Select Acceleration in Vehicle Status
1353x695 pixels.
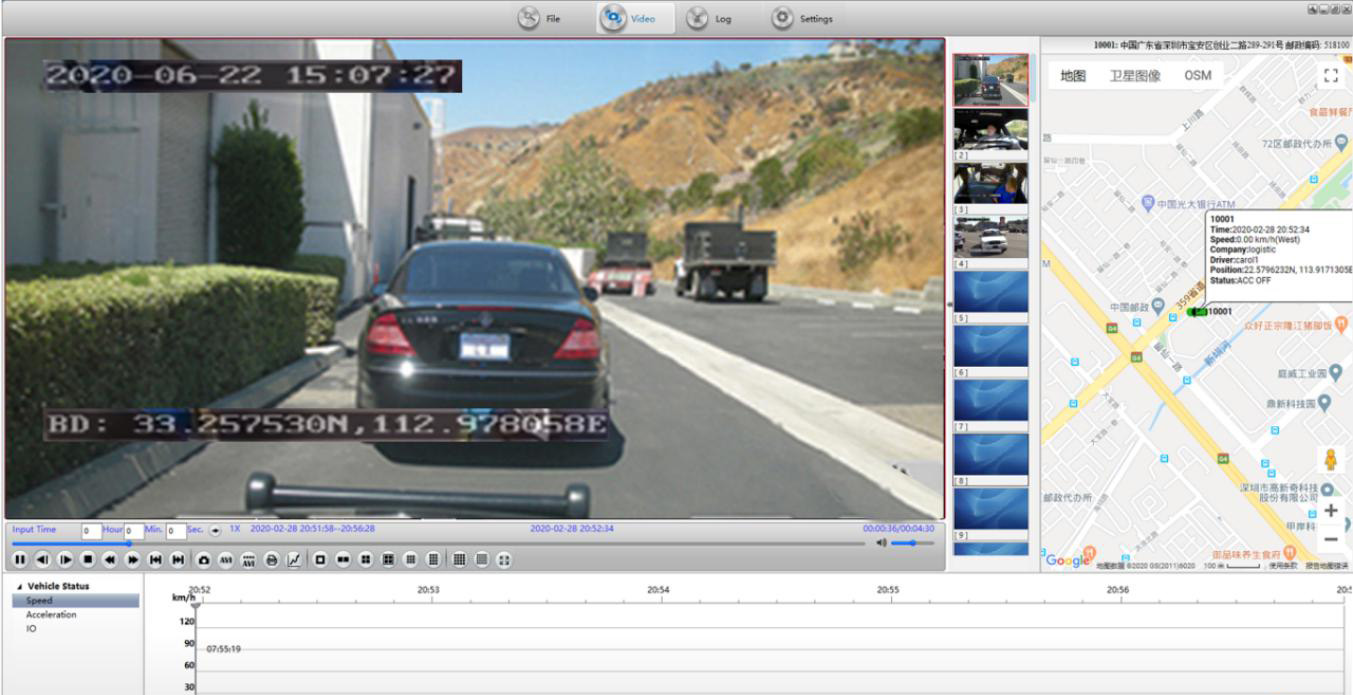click(51, 615)
